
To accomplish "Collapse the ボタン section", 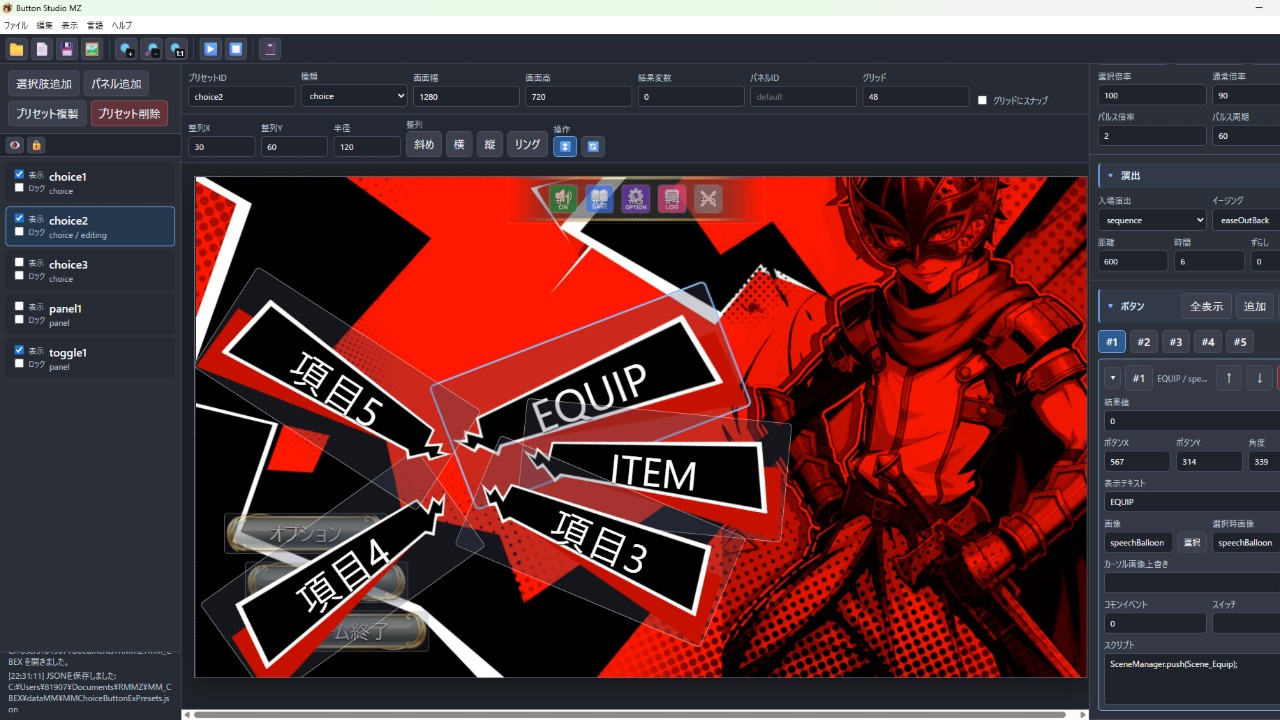I will pyautogui.click(x=1110, y=306).
